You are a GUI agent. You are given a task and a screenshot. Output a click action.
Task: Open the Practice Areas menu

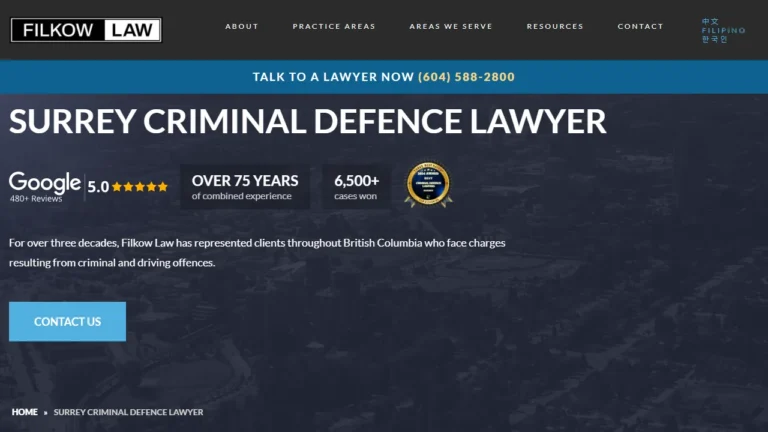click(x=334, y=26)
